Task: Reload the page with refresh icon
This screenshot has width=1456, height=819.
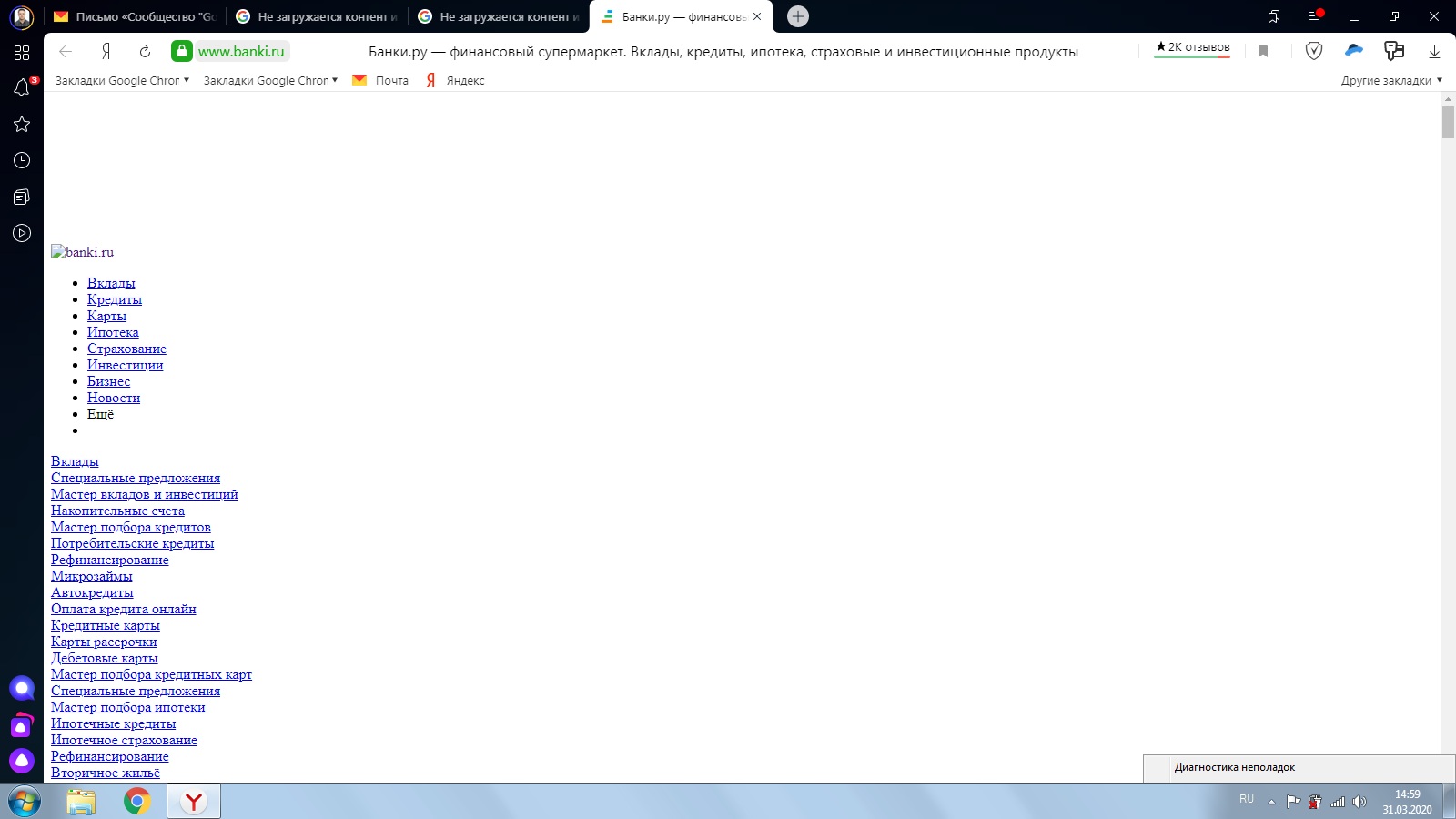Action: point(145,52)
